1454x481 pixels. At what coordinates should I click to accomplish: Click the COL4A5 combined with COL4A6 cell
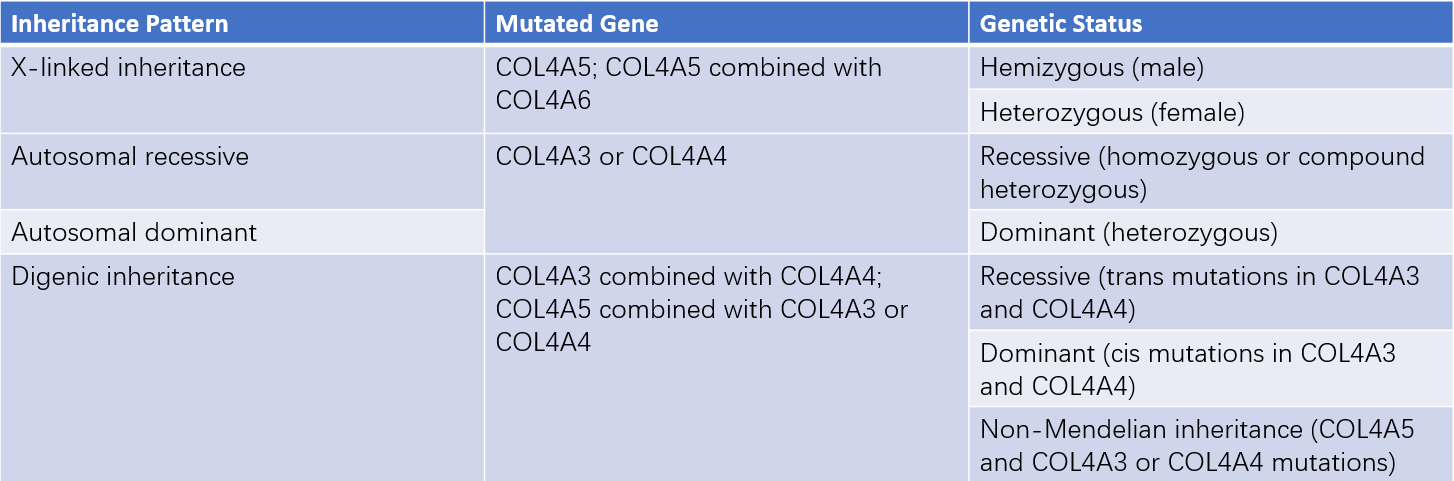click(726, 89)
